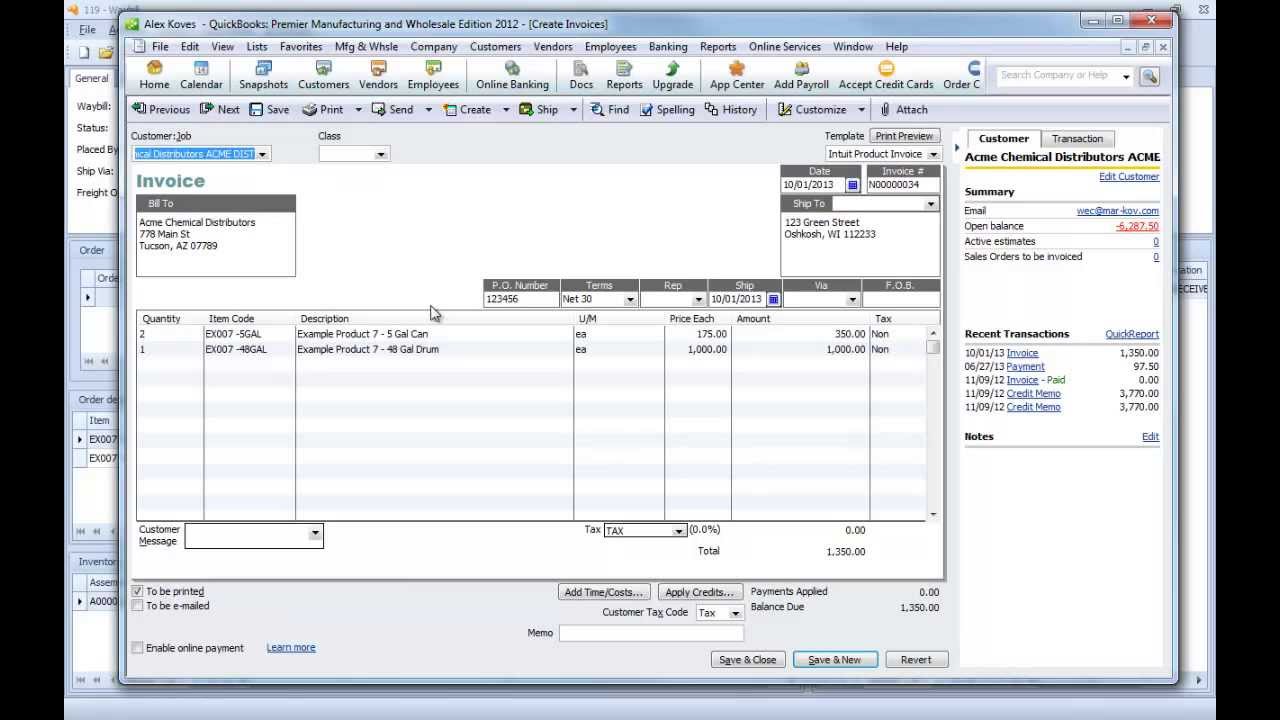Open the invoice Date calendar picker

[x=853, y=185]
